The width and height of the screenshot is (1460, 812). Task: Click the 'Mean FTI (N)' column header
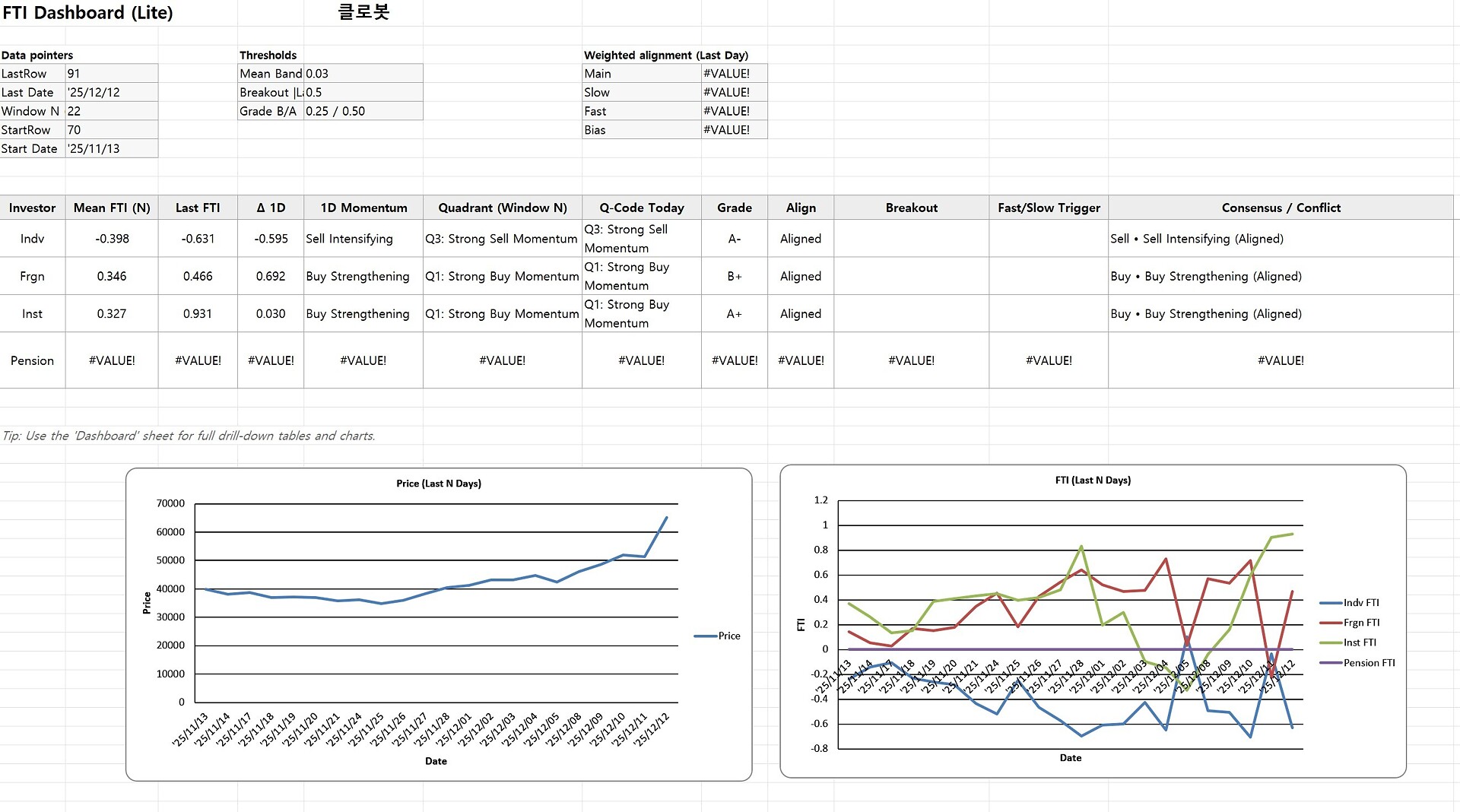(x=112, y=208)
